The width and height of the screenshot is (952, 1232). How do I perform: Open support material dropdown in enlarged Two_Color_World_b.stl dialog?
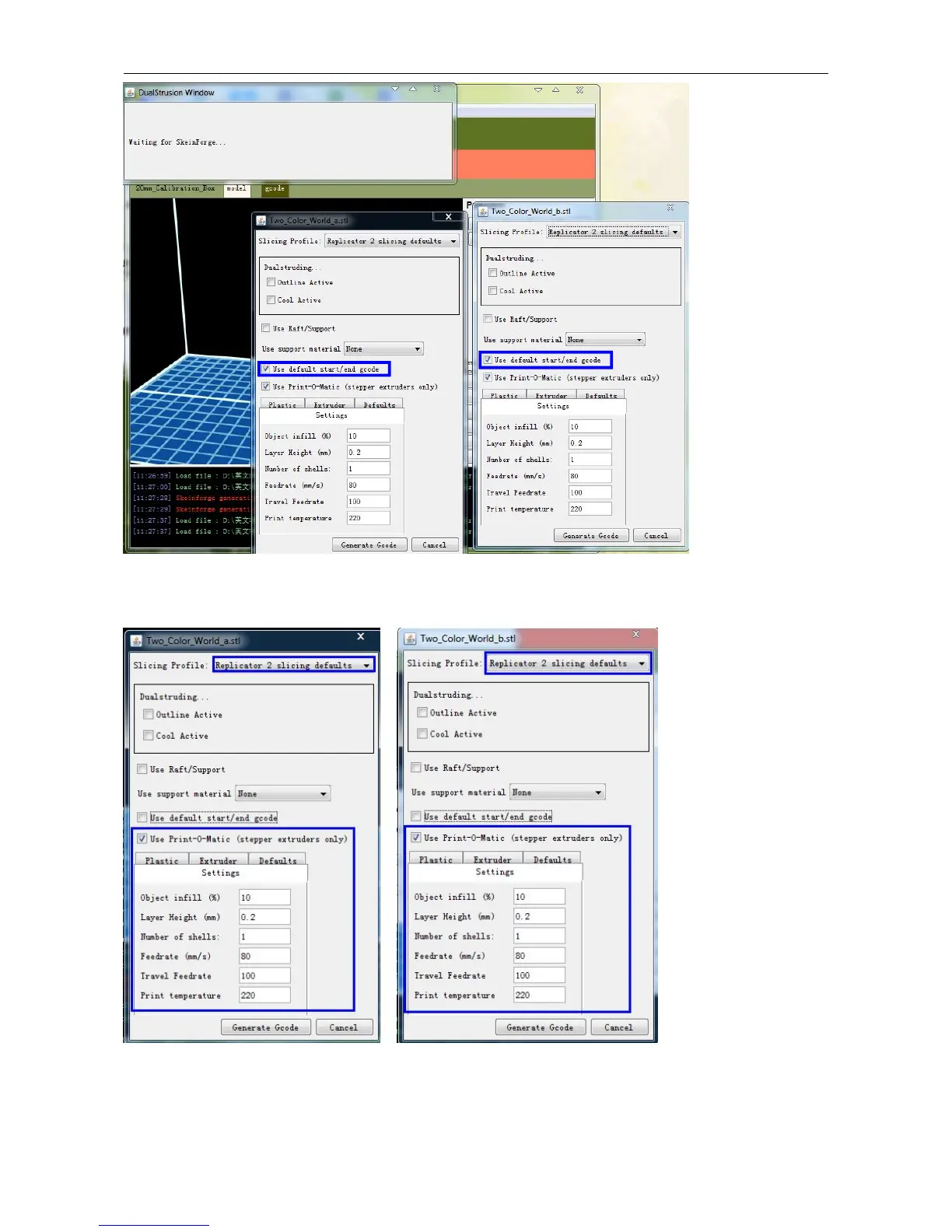[x=557, y=793]
